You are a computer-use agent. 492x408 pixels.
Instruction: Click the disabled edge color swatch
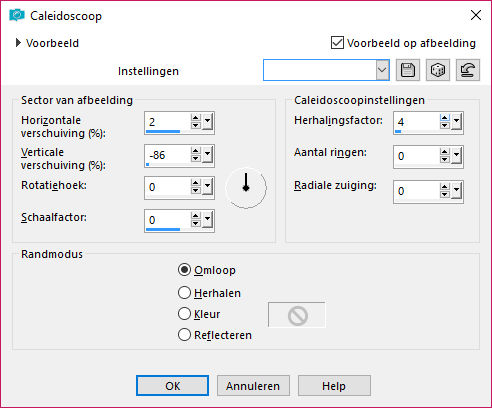click(x=297, y=315)
